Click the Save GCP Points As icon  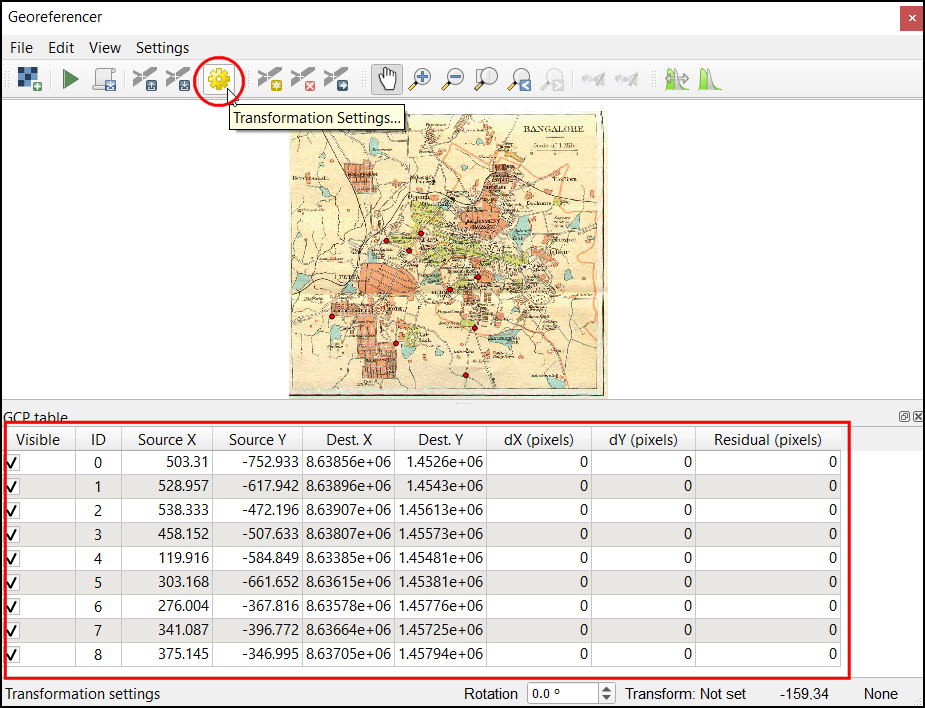point(178,79)
